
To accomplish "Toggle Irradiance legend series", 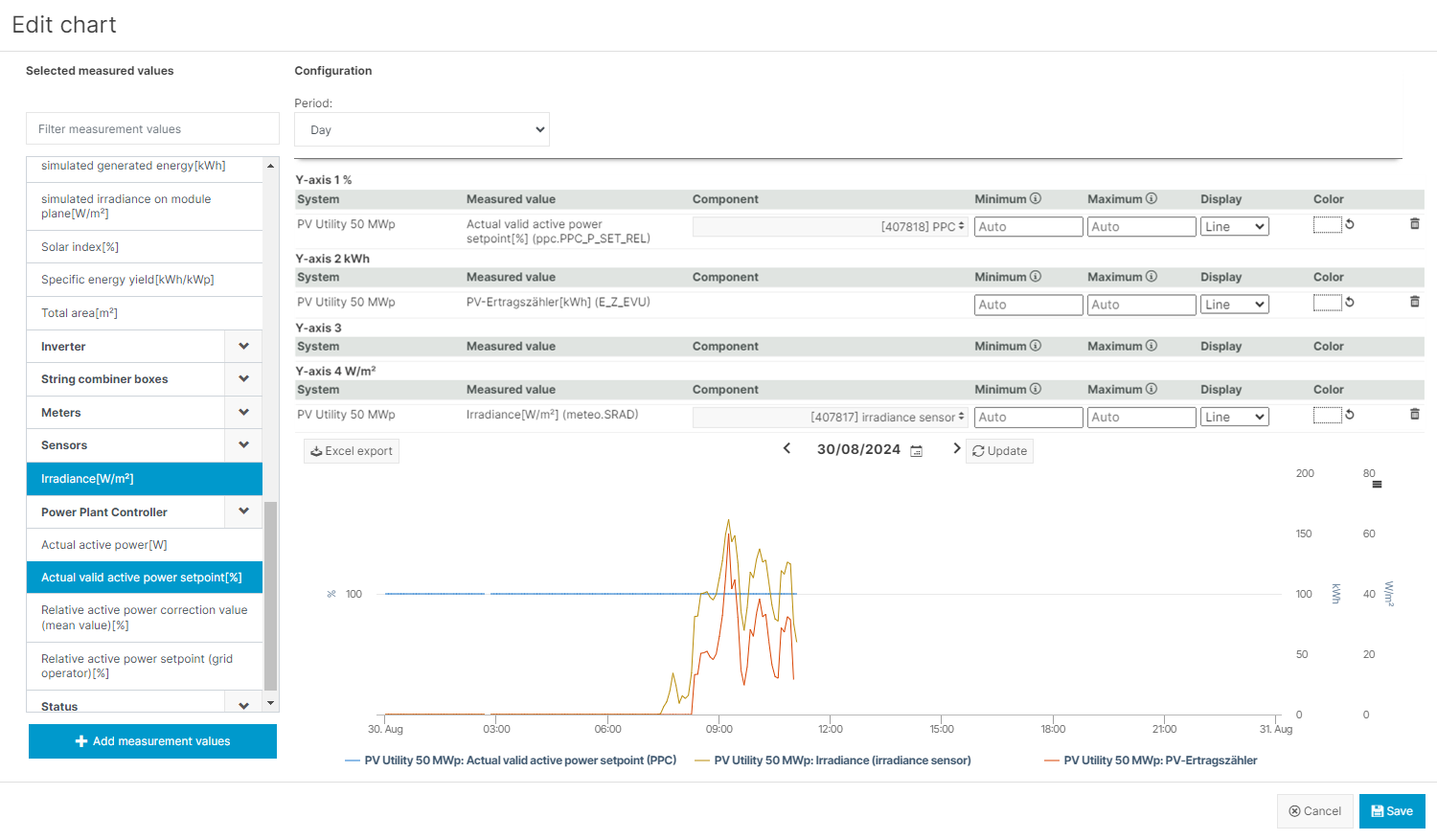I will (833, 761).
